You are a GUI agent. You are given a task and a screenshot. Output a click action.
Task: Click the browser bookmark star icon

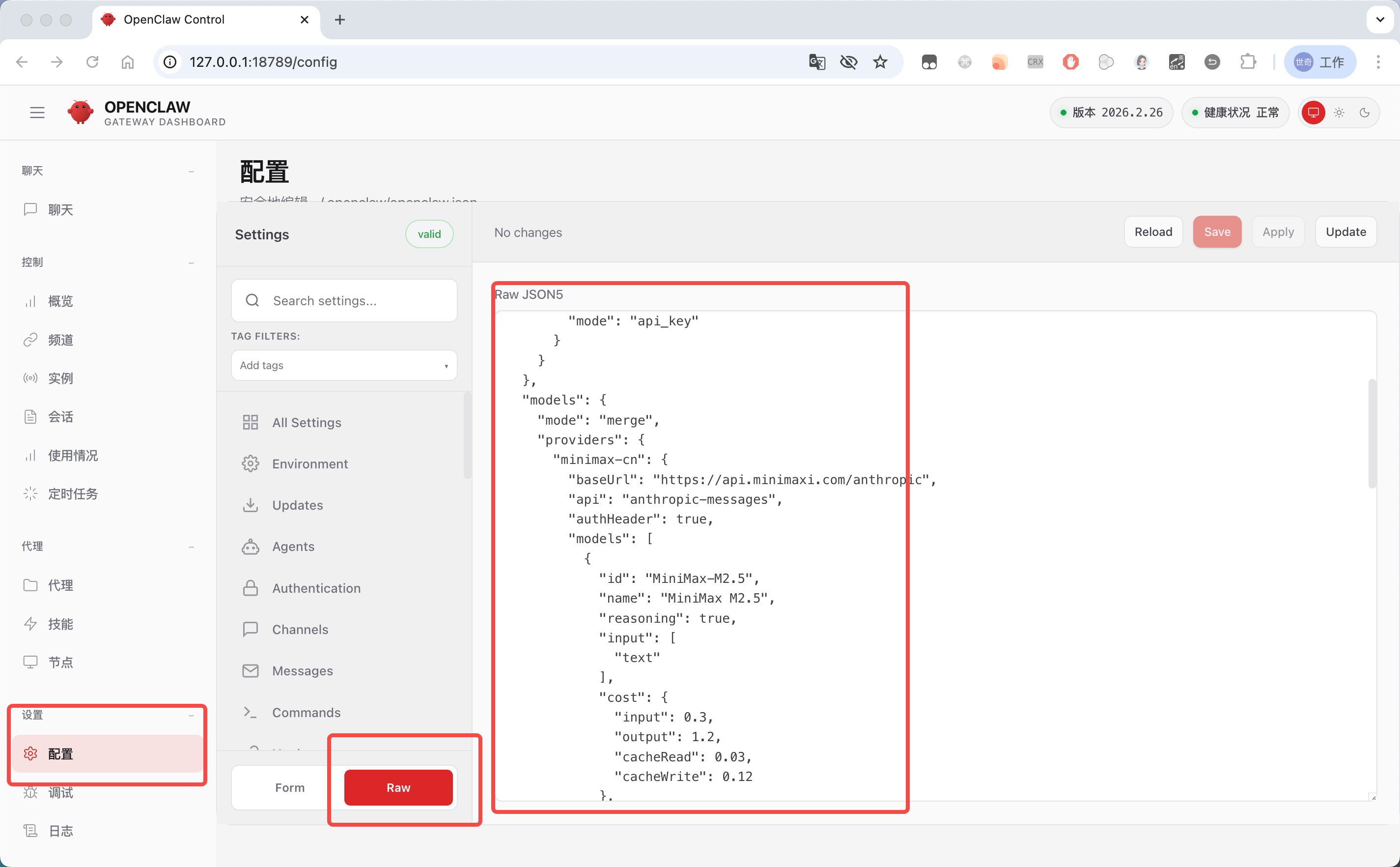[x=880, y=62]
